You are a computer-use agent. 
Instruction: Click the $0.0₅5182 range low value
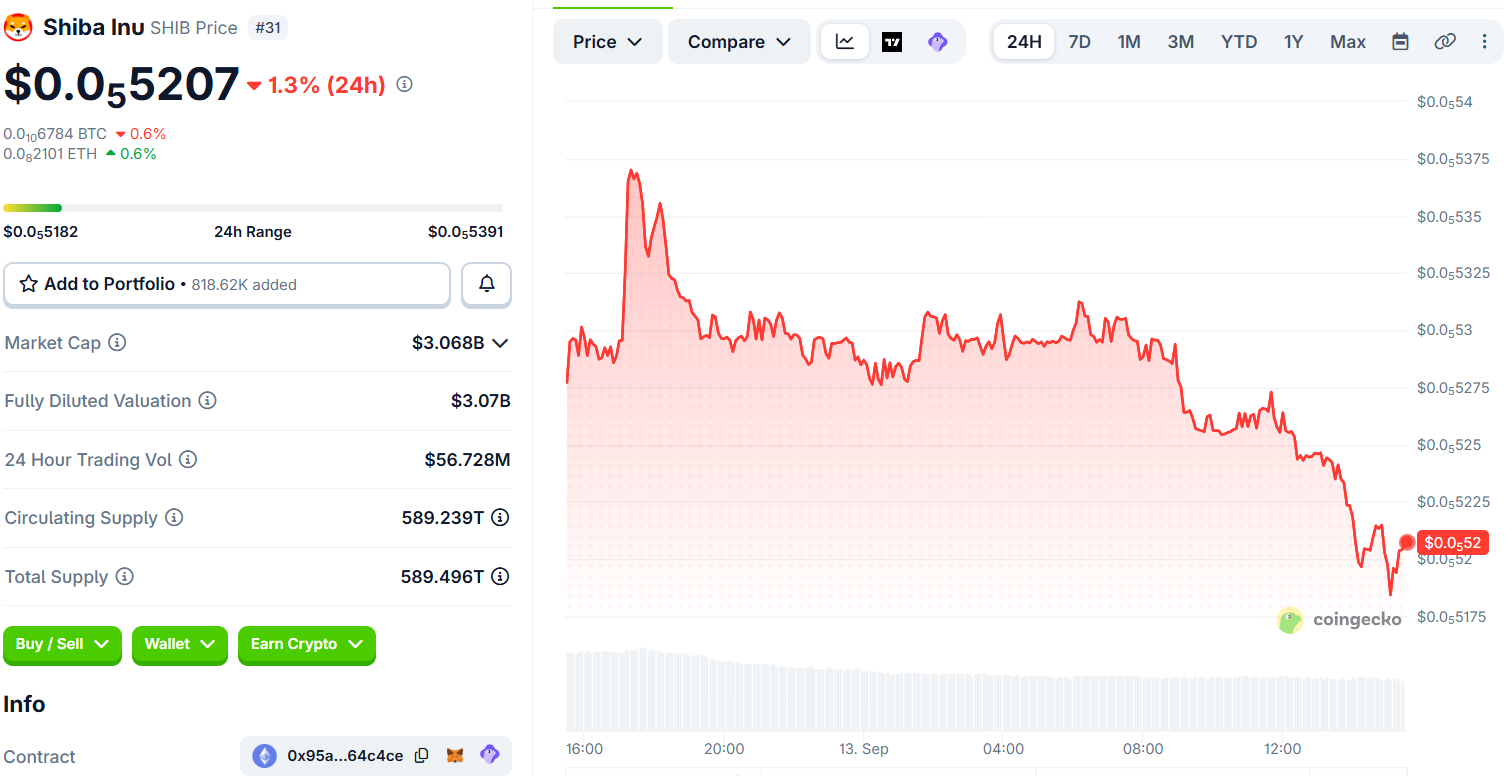point(41,232)
